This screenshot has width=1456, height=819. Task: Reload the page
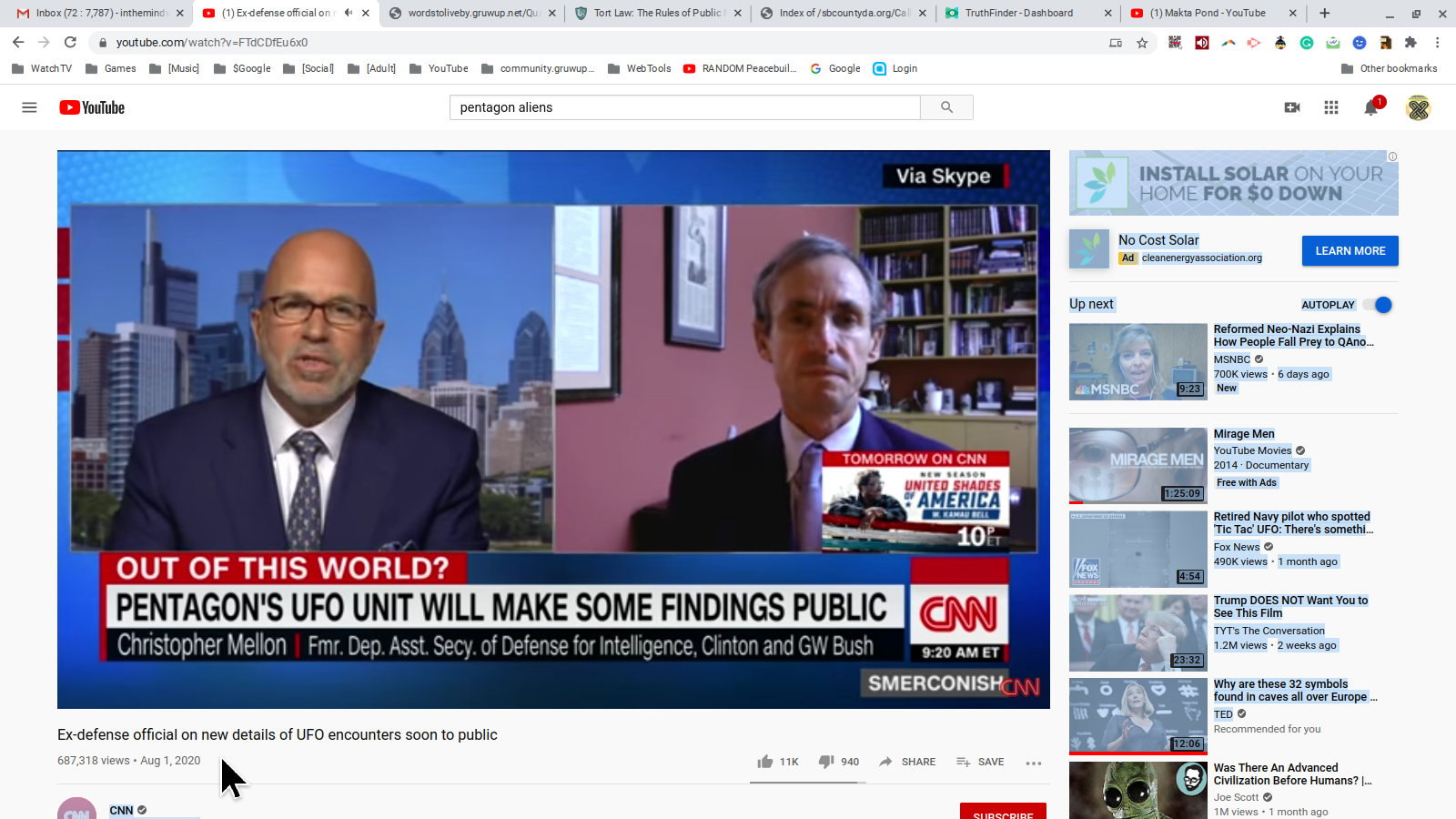click(x=70, y=42)
